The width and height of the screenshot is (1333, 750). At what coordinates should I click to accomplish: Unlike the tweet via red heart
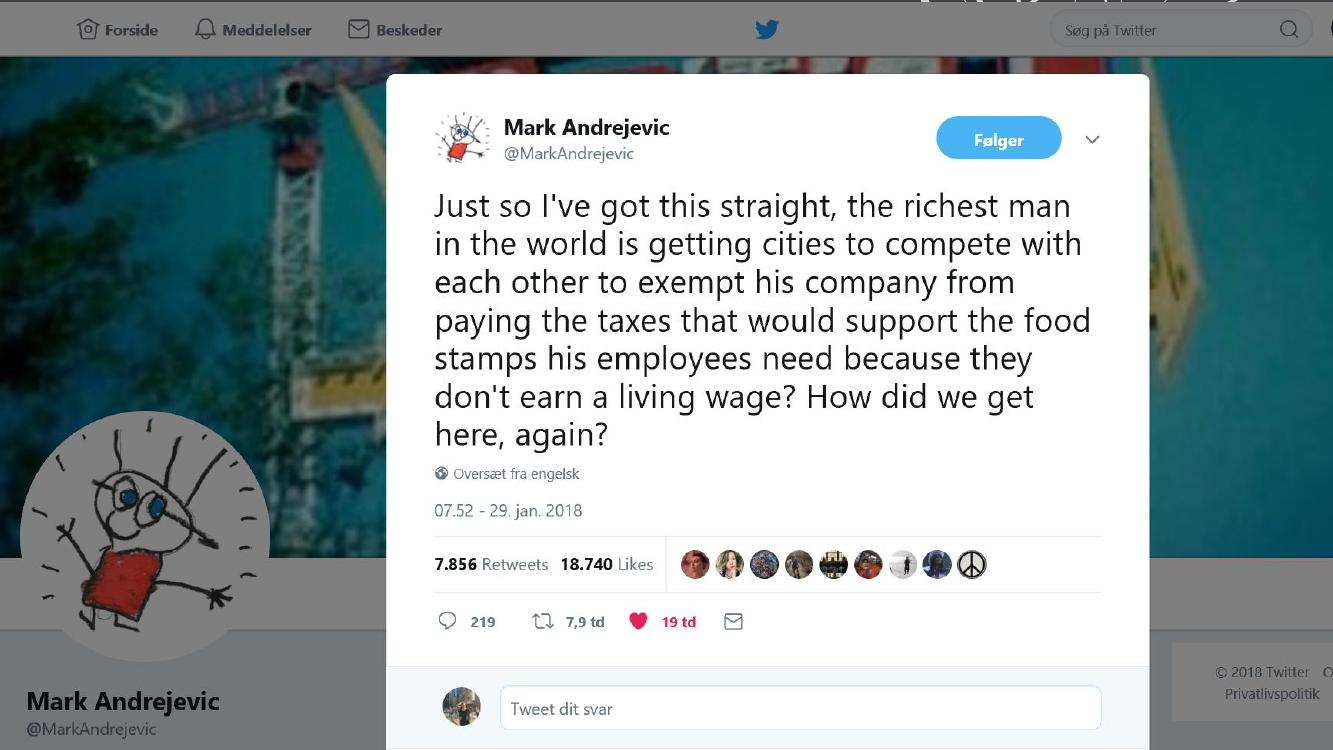point(638,621)
